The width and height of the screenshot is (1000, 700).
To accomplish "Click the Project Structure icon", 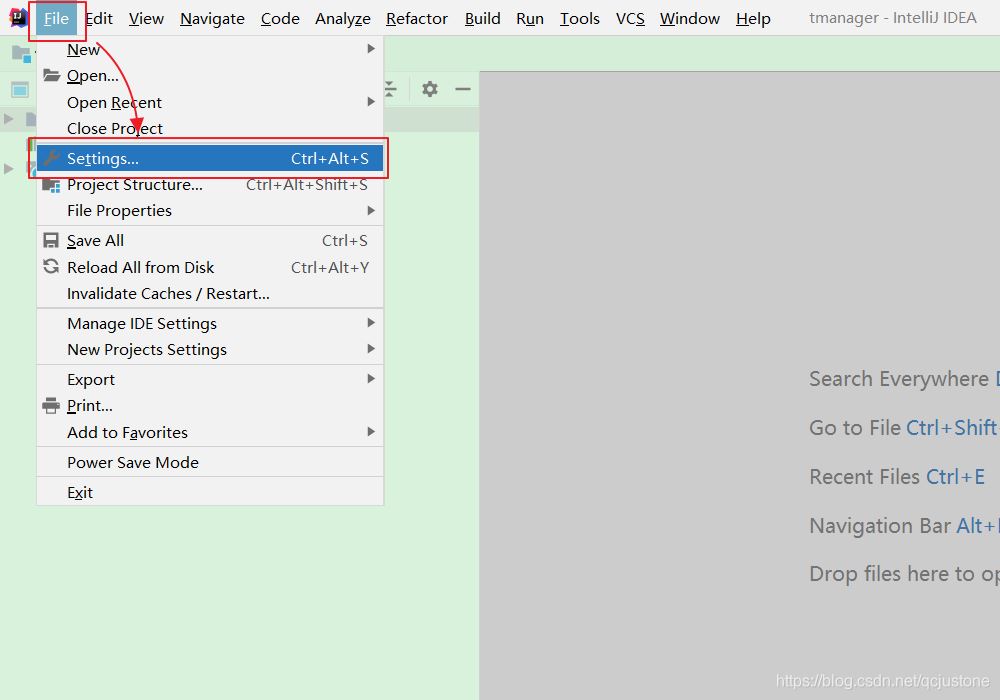I will click(51, 185).
